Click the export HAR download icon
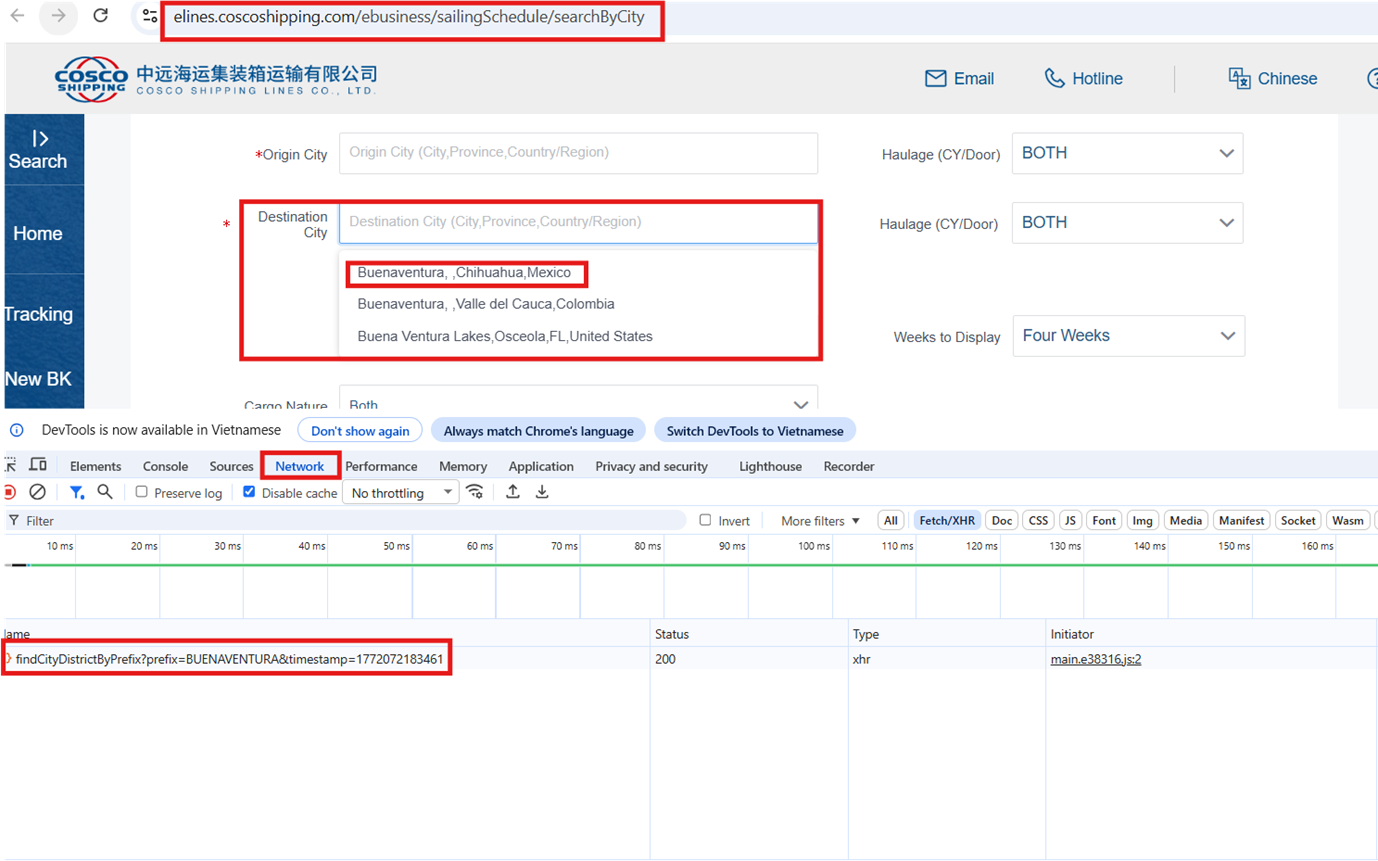 [542, 492]
